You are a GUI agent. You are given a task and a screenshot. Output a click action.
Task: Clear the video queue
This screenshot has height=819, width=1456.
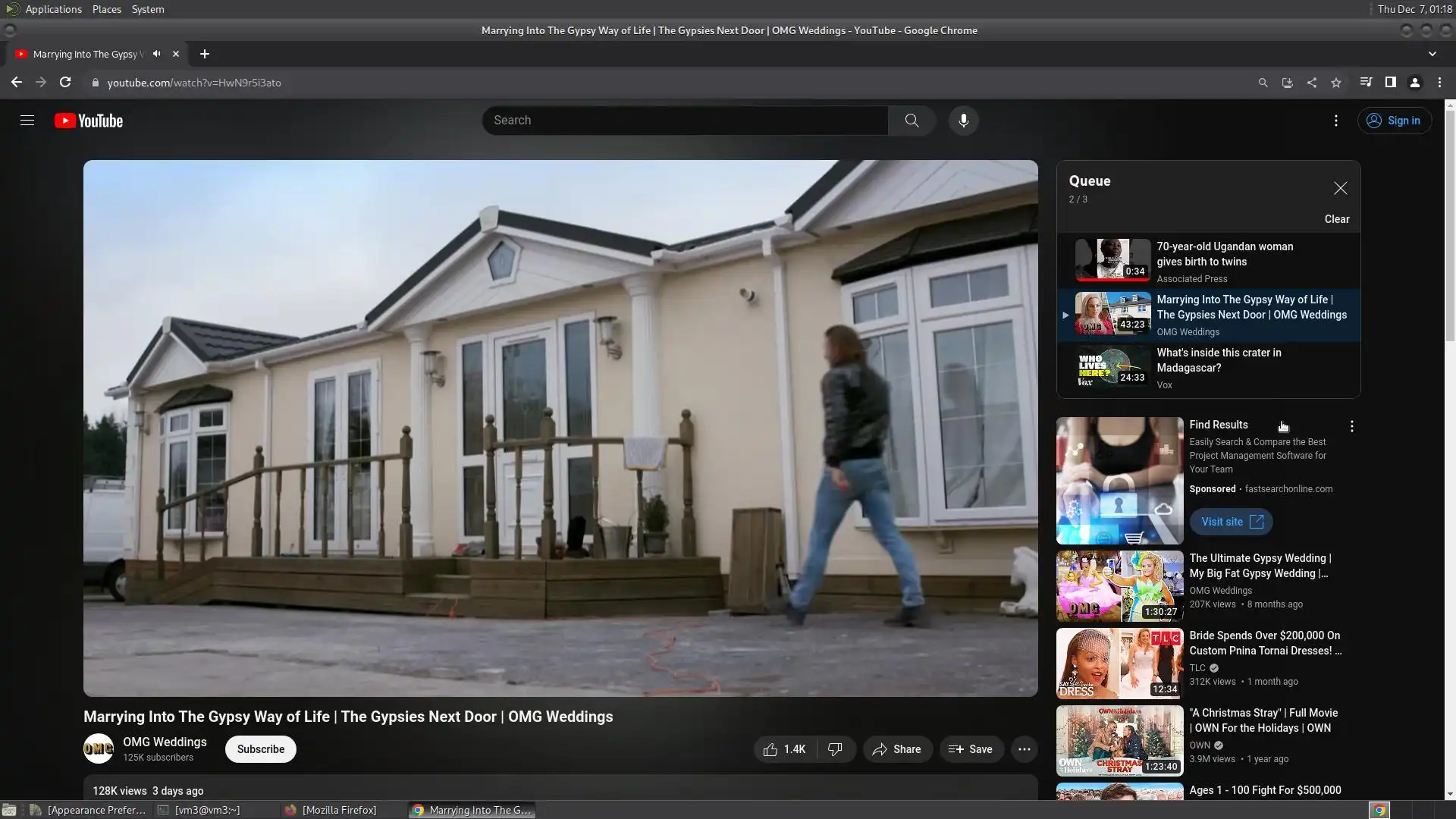click(x=1336, y=219)
